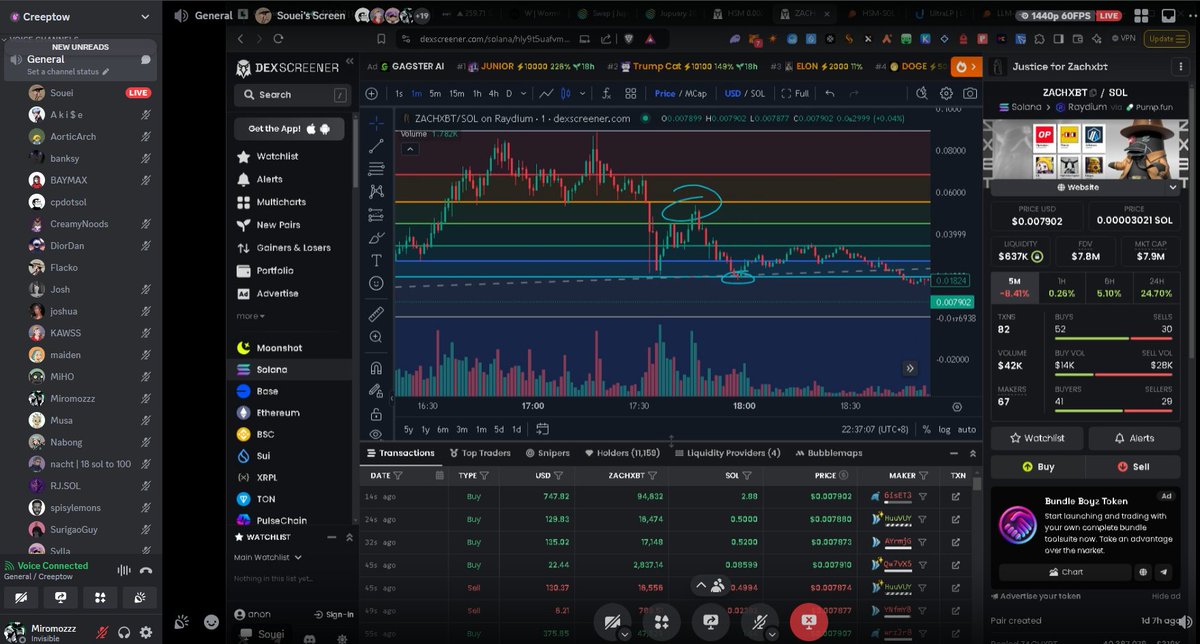1200x644 pixels.
Task: Select the 5d date range
Action: [x=498, y=429]
